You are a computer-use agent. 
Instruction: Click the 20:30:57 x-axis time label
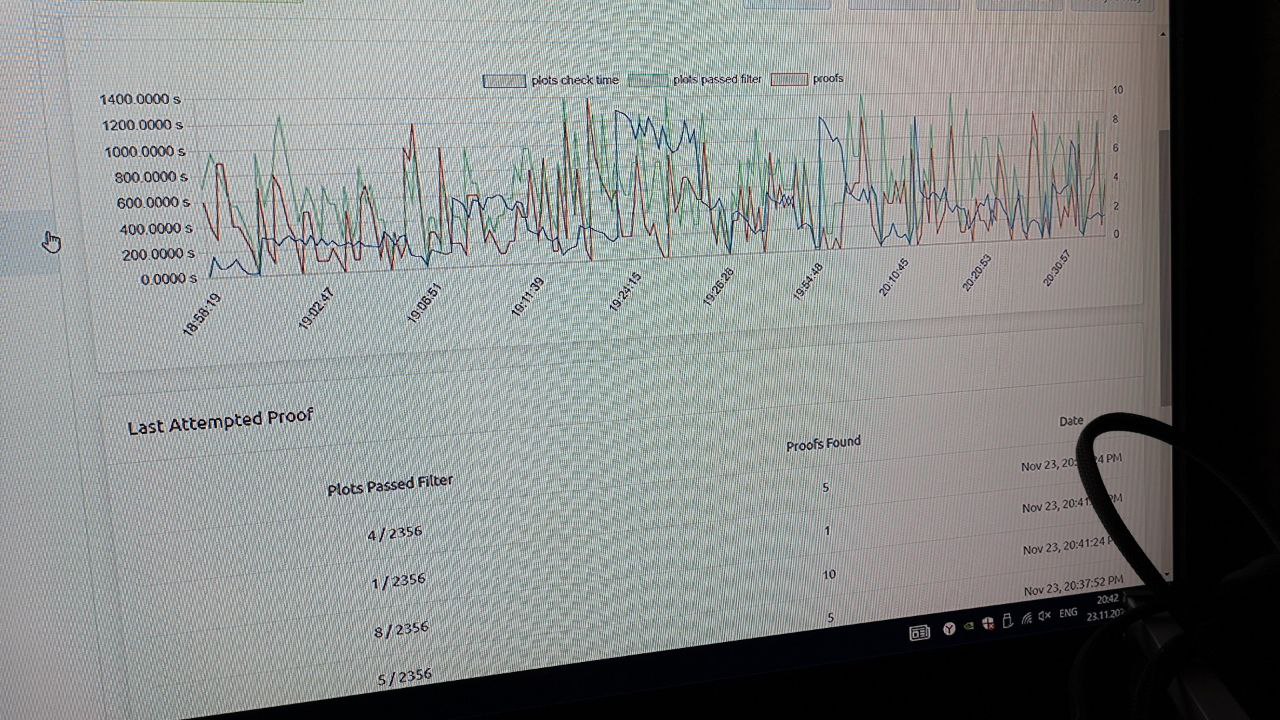pyautogui.click(x=1056, y=268)
